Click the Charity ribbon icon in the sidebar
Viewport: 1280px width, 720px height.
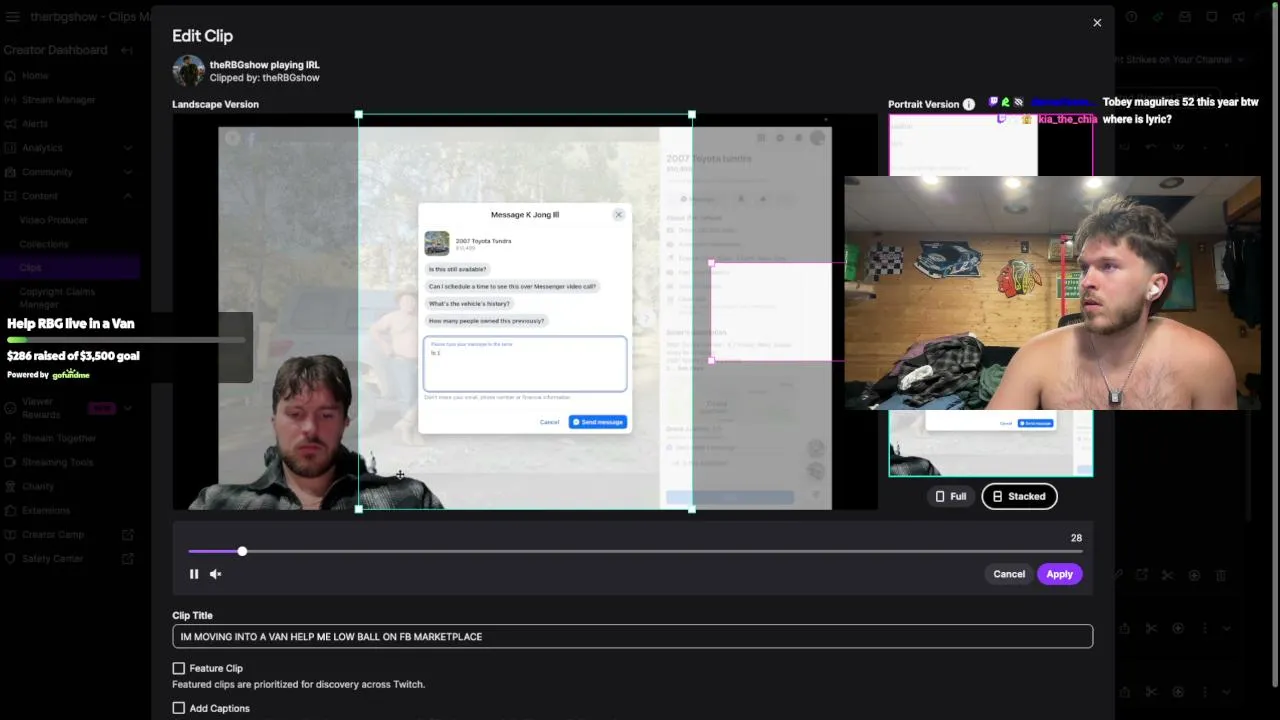pyautogui.click(x=9, y=486)
